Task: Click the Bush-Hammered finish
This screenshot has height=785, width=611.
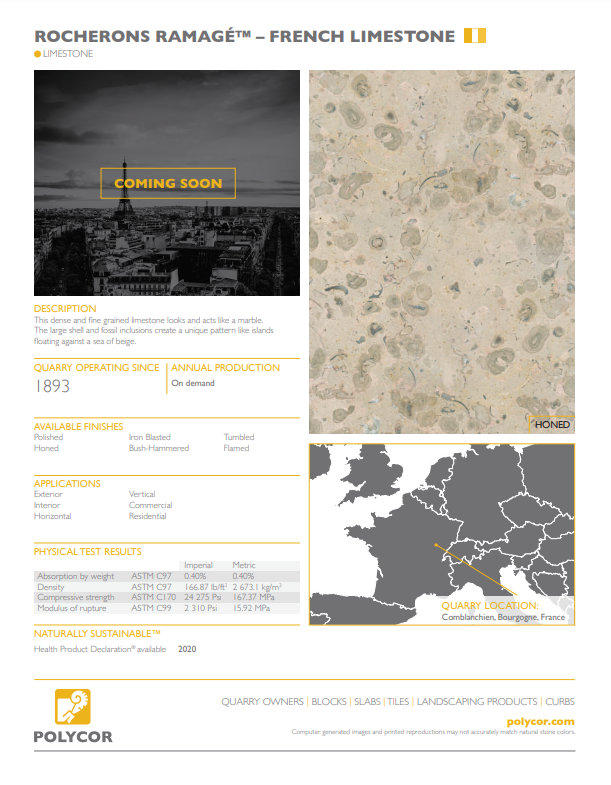Action: coord(159,448)
